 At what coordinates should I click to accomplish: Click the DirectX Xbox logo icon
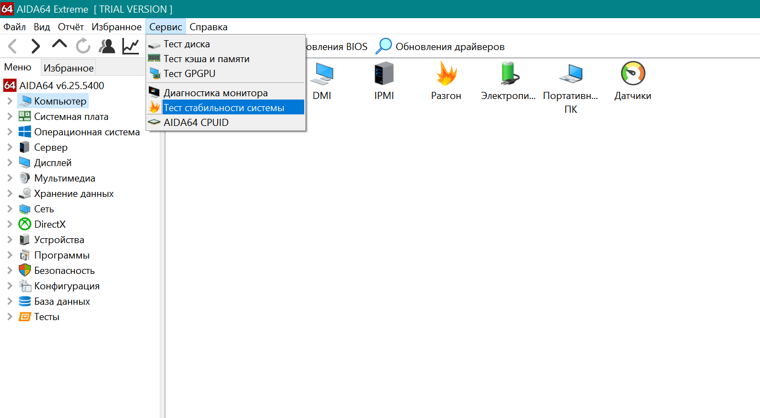click(25, 224)
